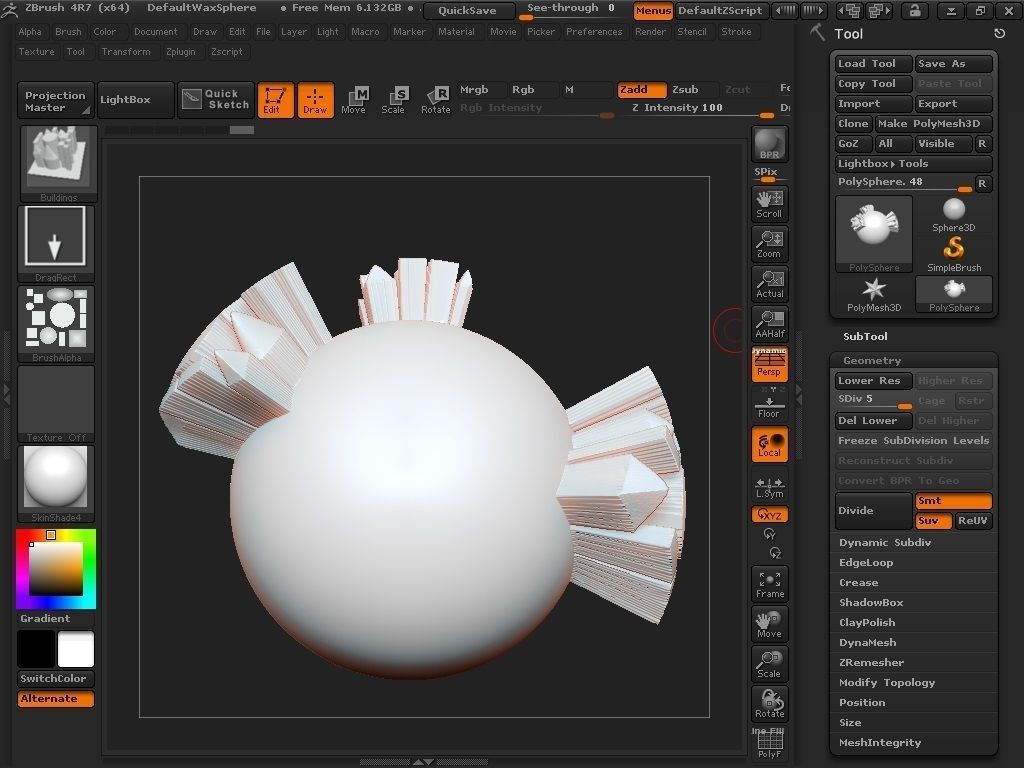Viewport: 1024px width, 768px height.
Task: Activate Draw mode button
Action: pos(315,100)
